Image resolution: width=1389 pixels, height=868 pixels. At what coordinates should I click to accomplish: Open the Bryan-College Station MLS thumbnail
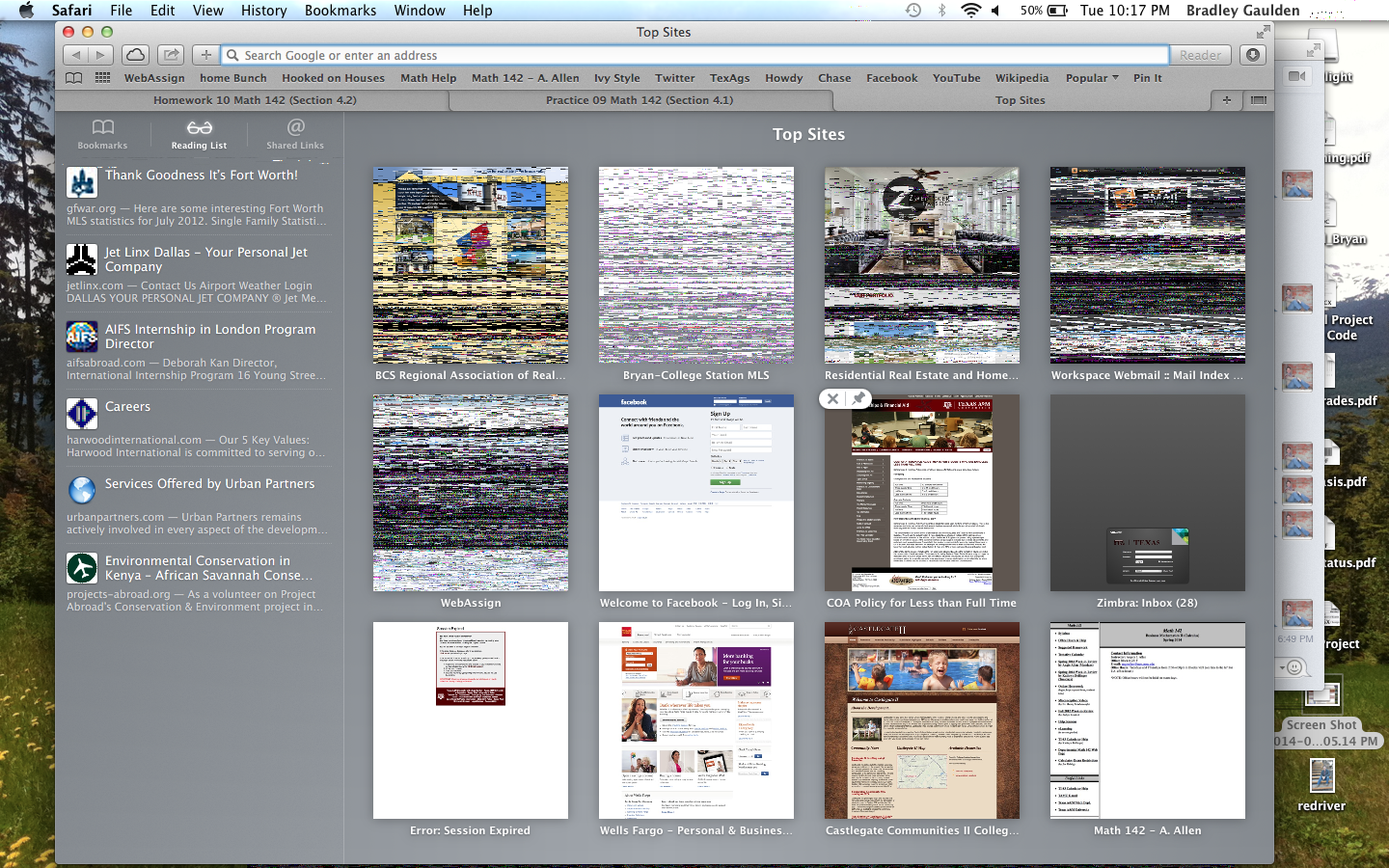pyautogui.click(x=696, y=265)
